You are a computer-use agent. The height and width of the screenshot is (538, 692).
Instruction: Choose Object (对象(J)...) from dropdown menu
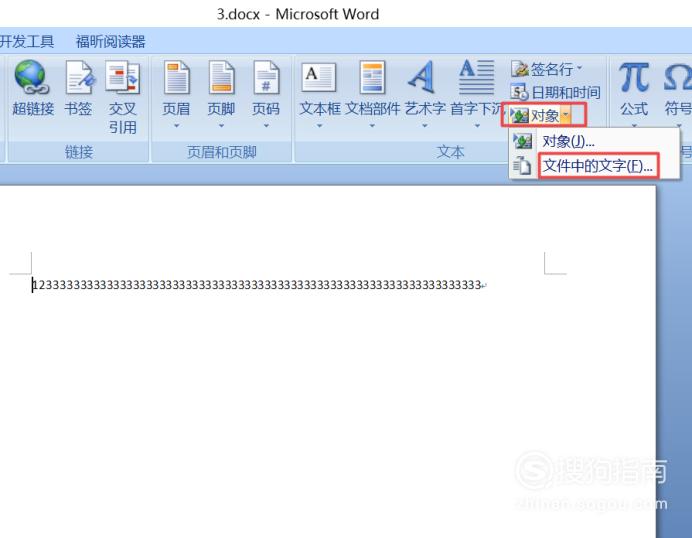coord(594,141)
